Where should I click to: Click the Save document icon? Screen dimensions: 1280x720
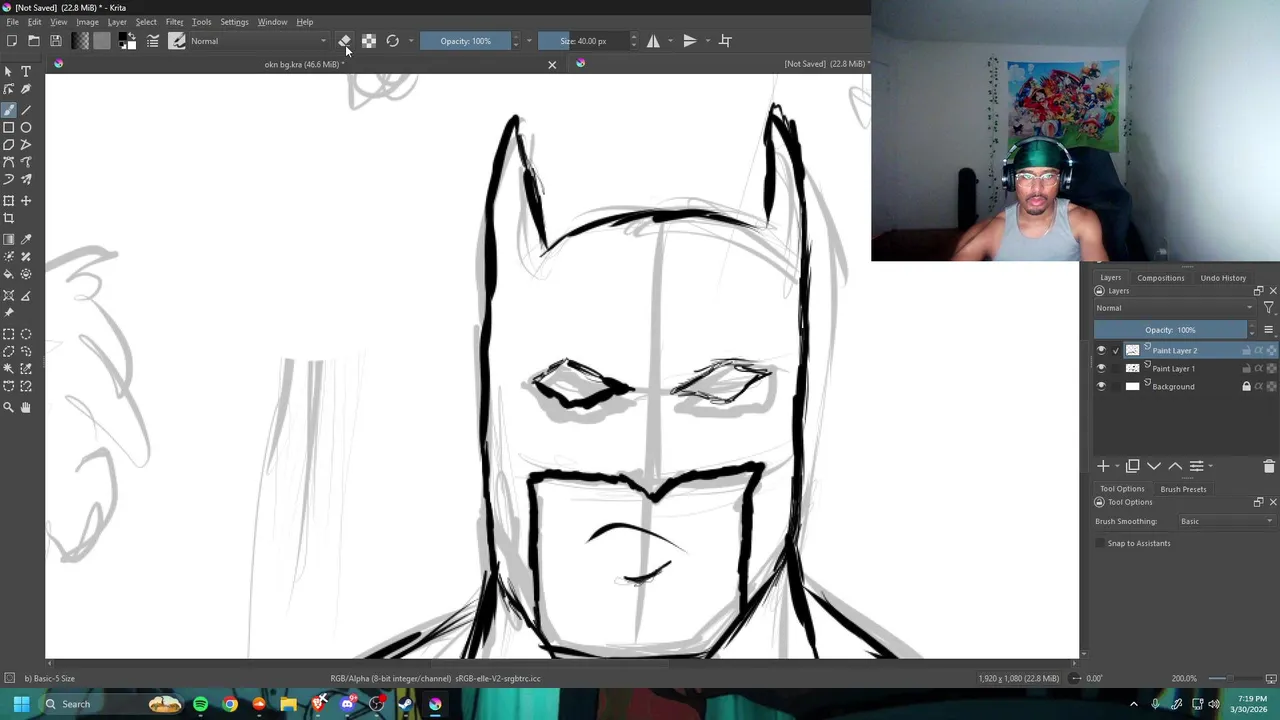coord(56,41)
